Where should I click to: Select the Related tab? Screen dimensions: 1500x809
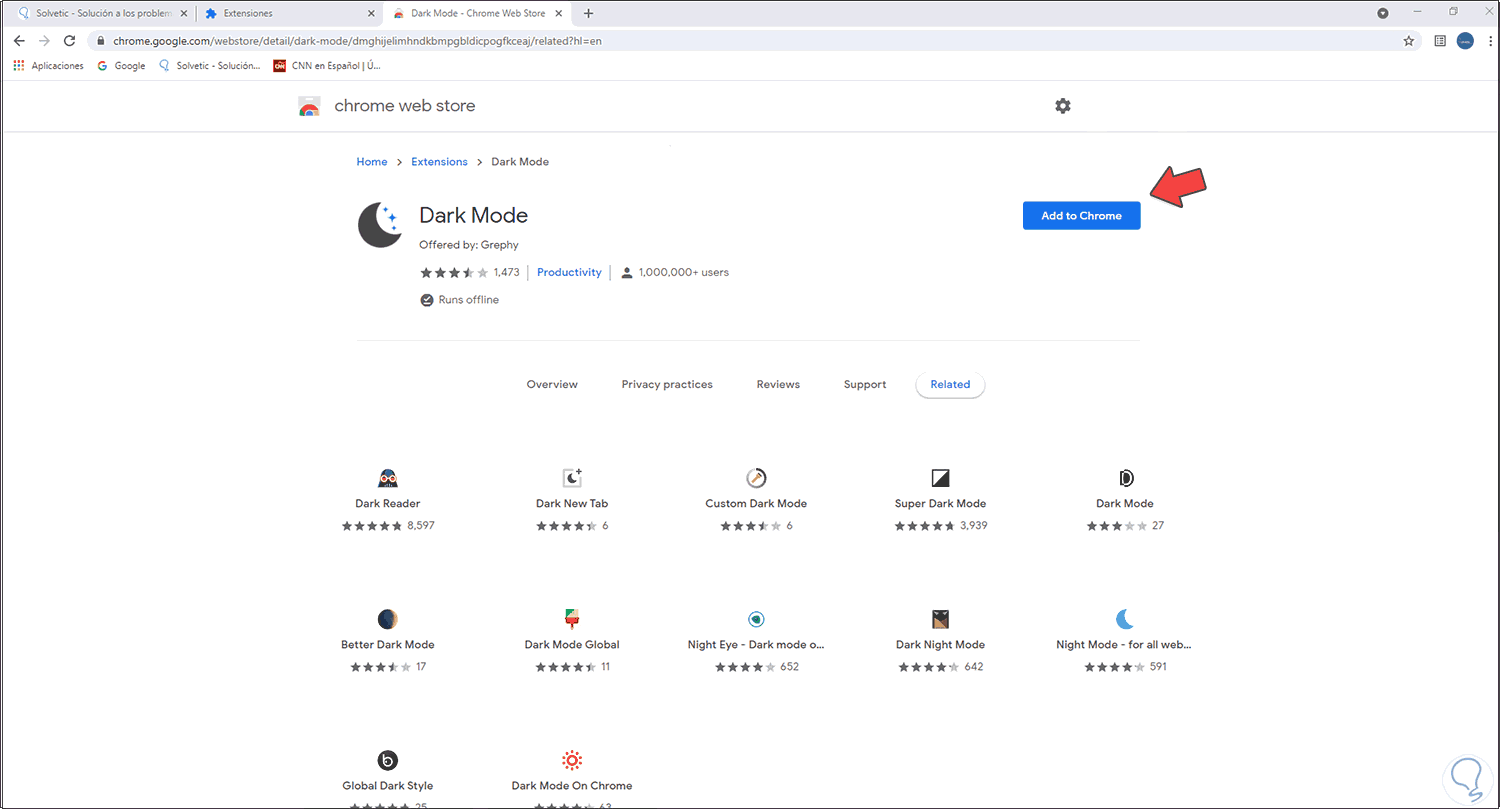click(950, 385)
